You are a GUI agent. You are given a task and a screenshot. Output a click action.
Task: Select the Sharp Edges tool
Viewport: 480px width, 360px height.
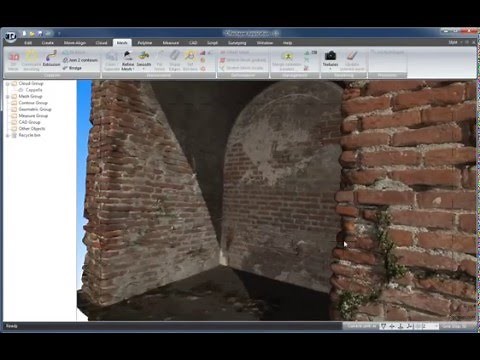(x=175, y=61)
